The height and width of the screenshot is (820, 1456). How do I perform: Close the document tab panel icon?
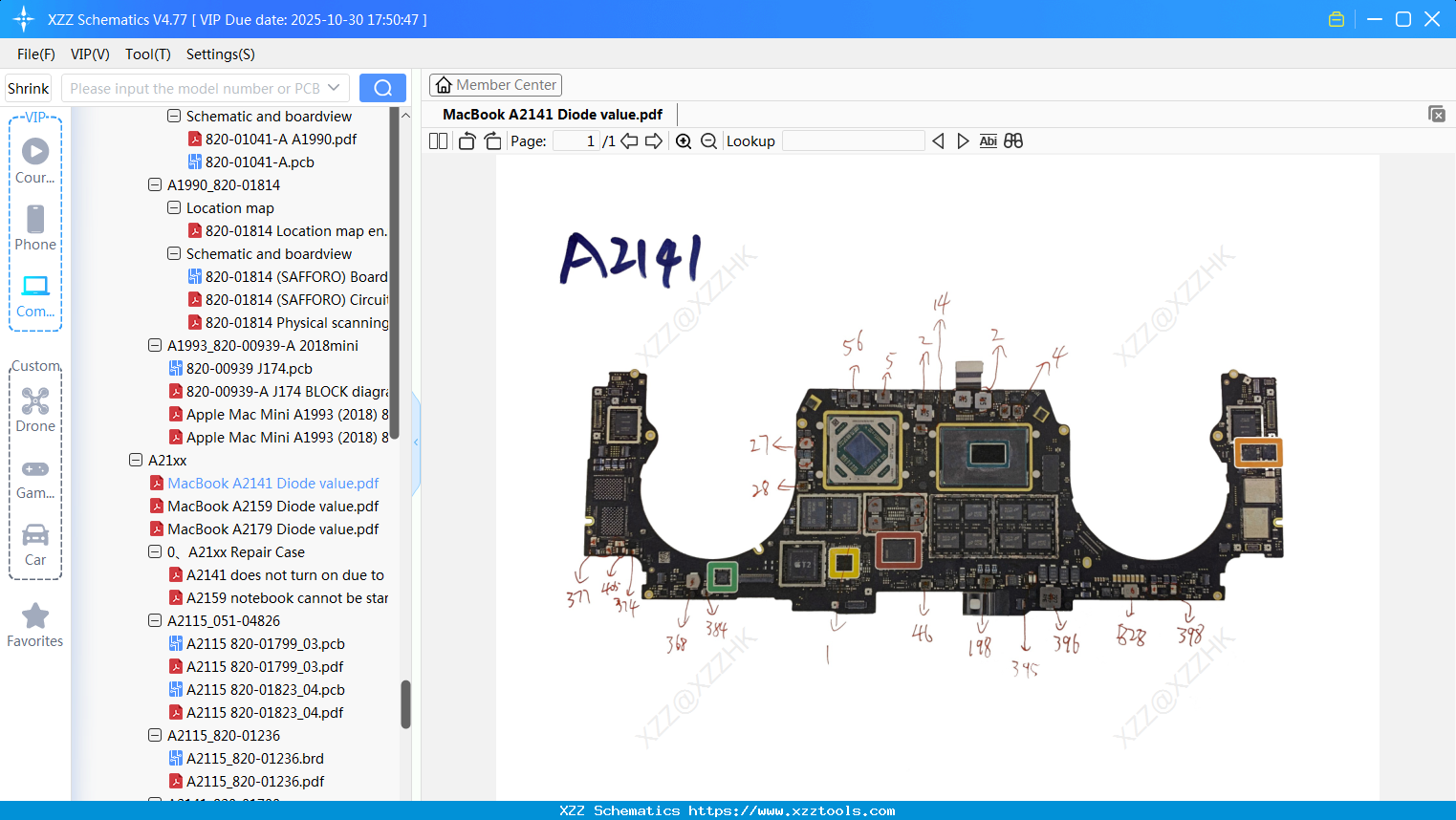(x=1436, y=114)
